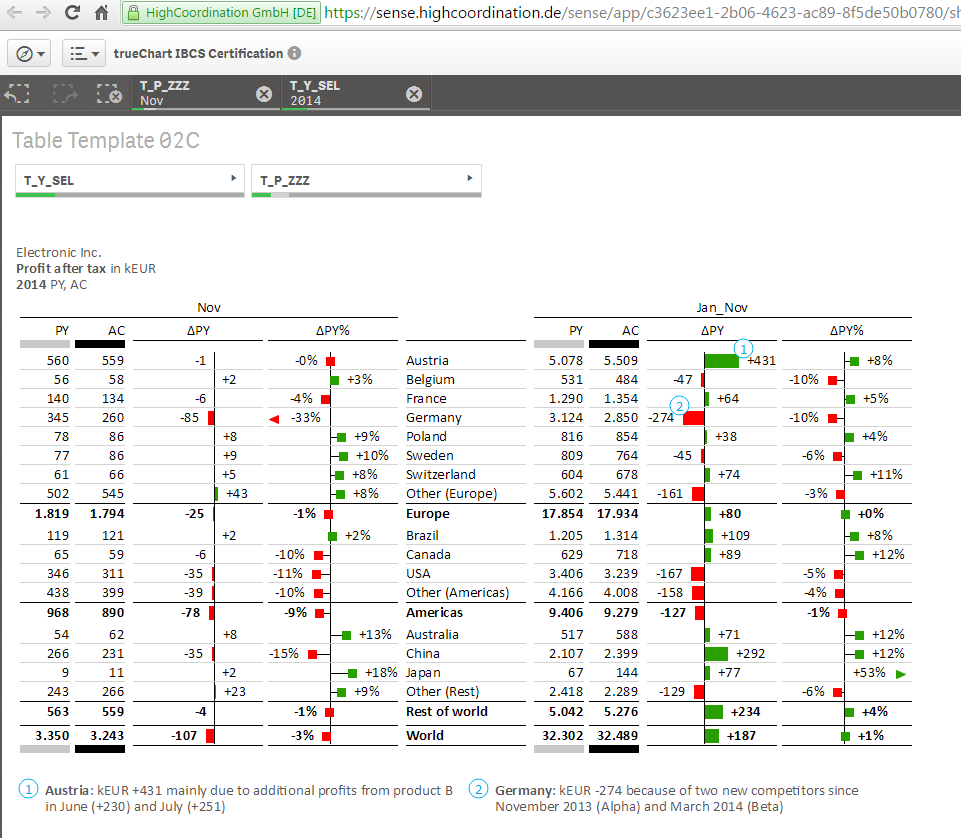961x838 pixels.
Task: Remove the T_P_ZZZ Nov selection
Action: 264,94
